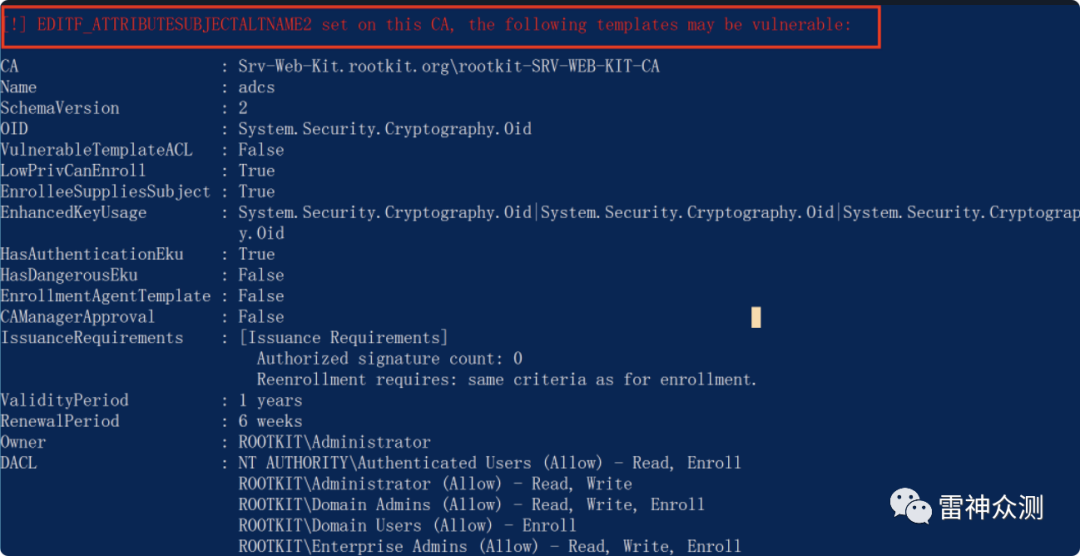Click the SchemaVersion label

60,109
